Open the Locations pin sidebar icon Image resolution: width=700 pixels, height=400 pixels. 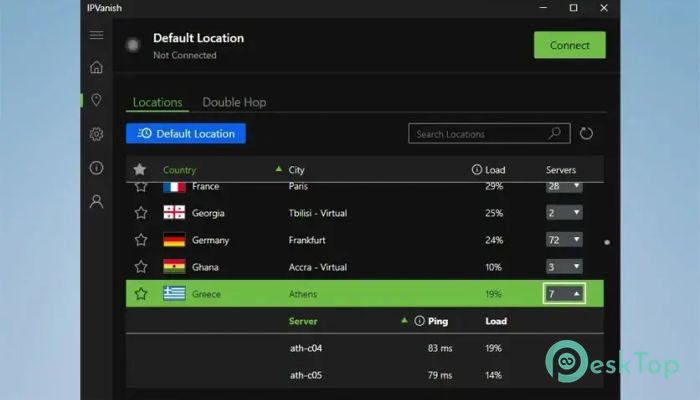pyautogui.click(x=96, y=100)
